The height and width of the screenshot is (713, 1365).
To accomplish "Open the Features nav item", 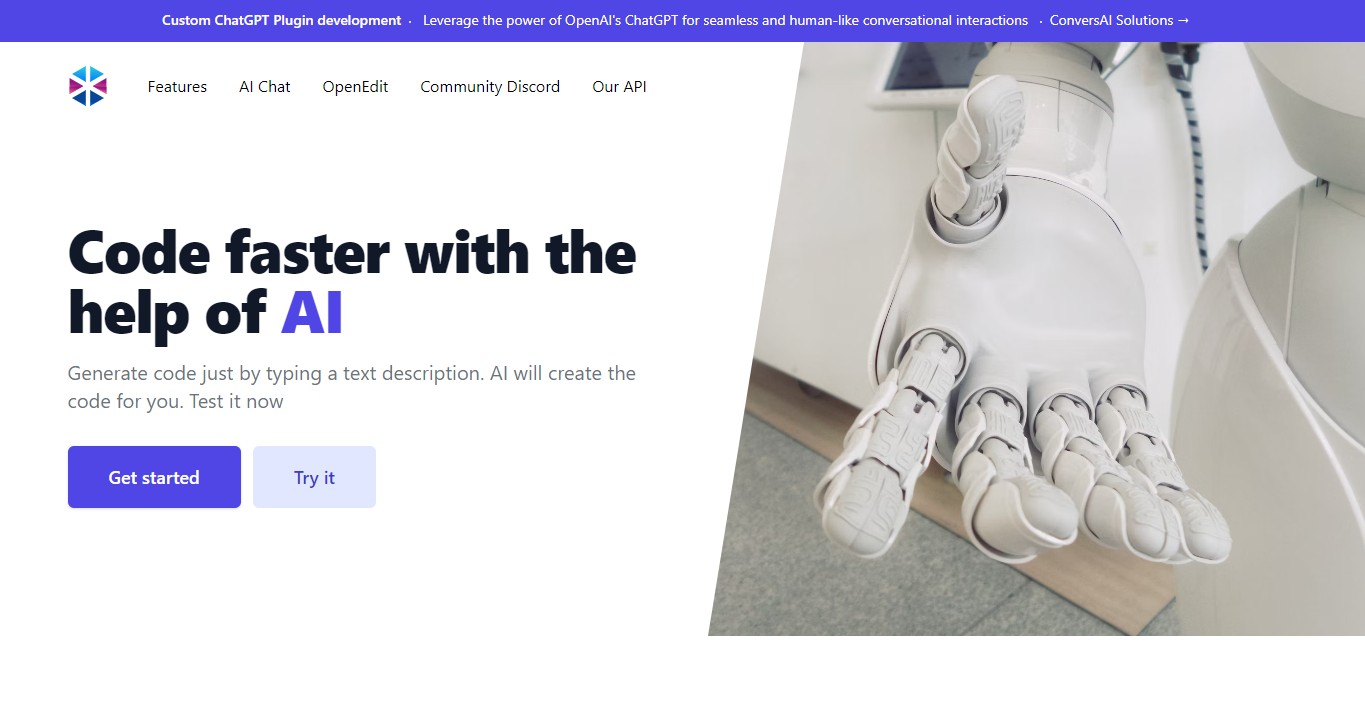I will [x=177, y=87].
